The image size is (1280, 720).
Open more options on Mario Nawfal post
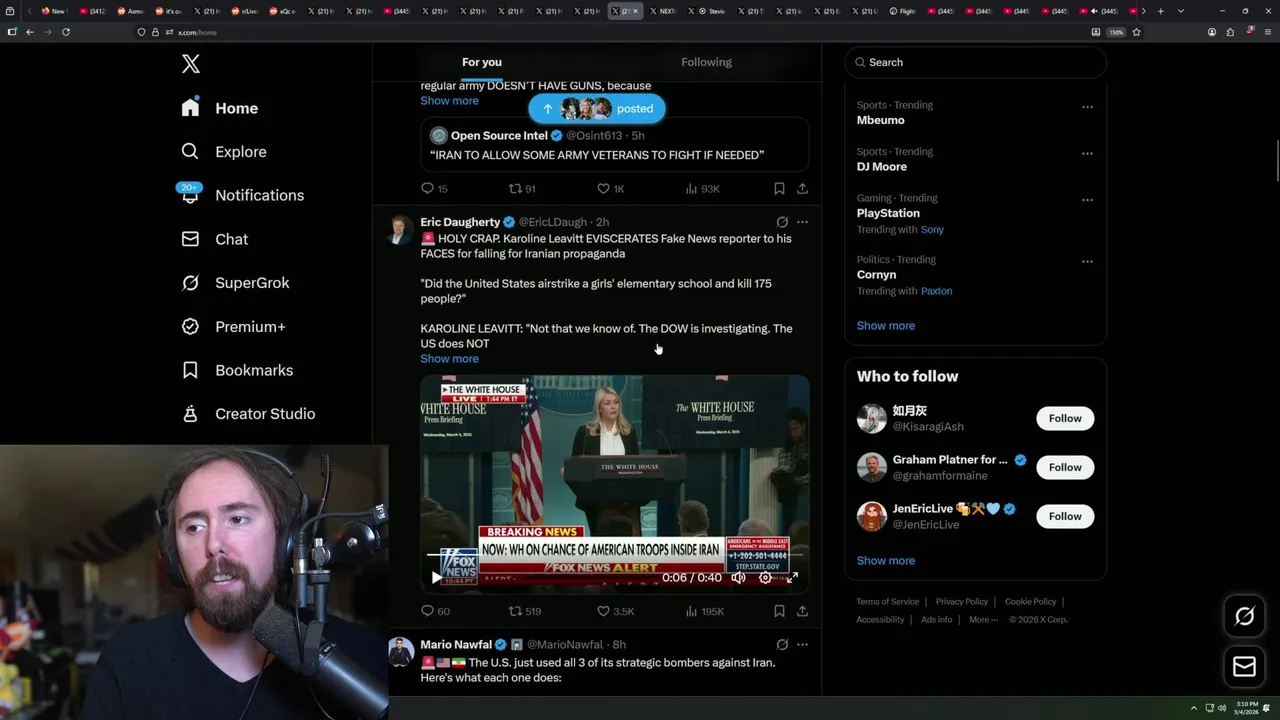tap(802, 645)
